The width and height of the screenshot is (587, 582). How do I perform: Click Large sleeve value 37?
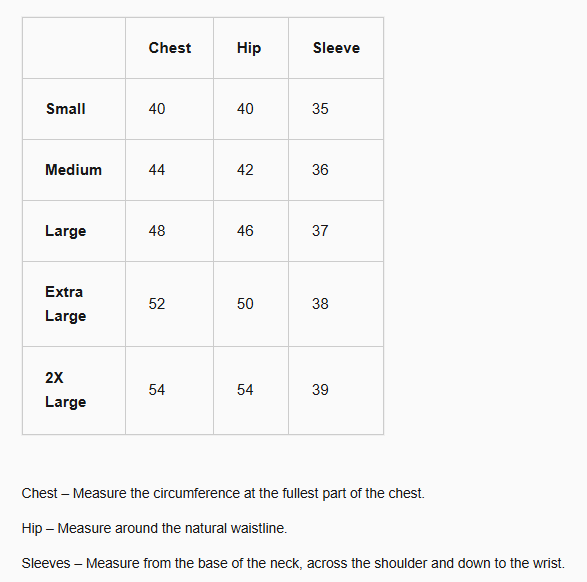pyautogui.click(x=320, y=231)
